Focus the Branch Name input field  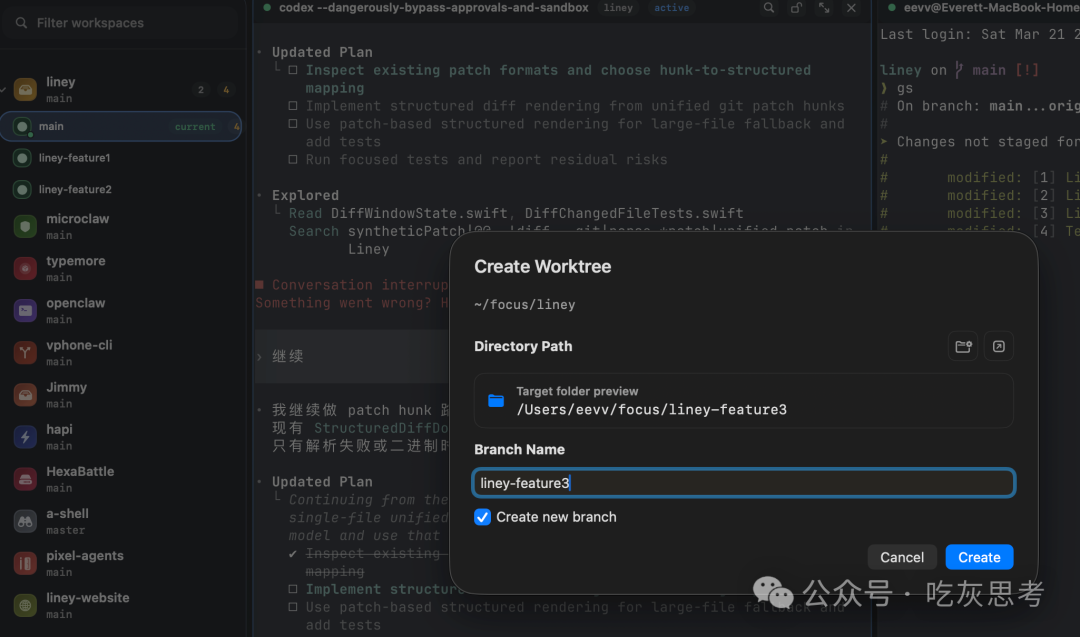[x=744, y=483]
